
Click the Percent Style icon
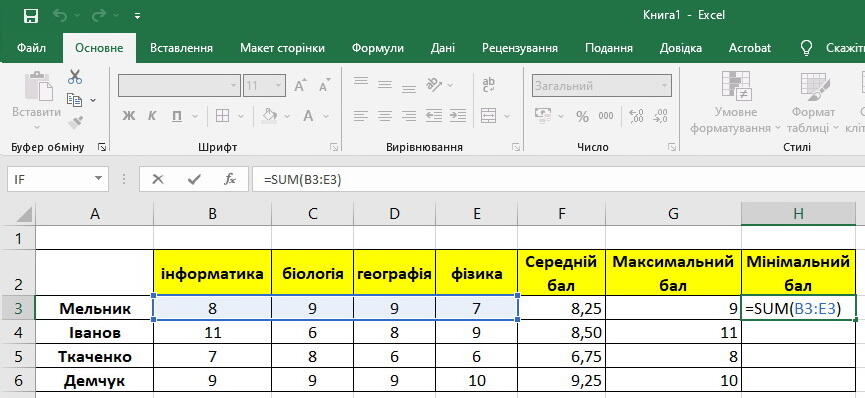[x=583, y=116]
